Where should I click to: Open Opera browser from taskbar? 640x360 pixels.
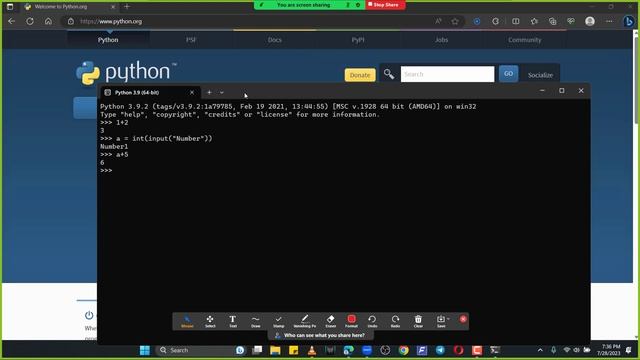(x=458, y=350)
